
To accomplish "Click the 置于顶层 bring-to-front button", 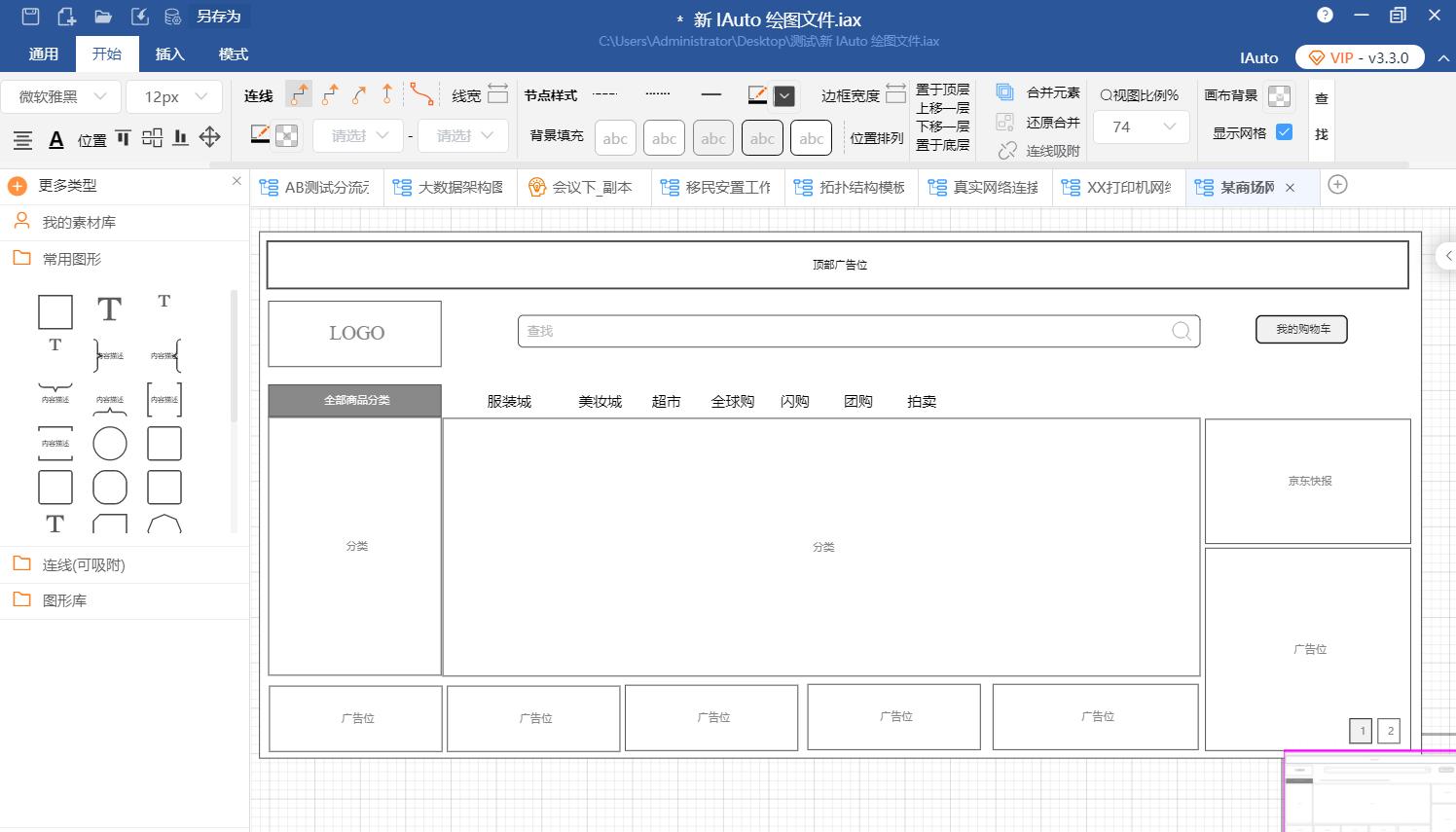I will (941, 88).
